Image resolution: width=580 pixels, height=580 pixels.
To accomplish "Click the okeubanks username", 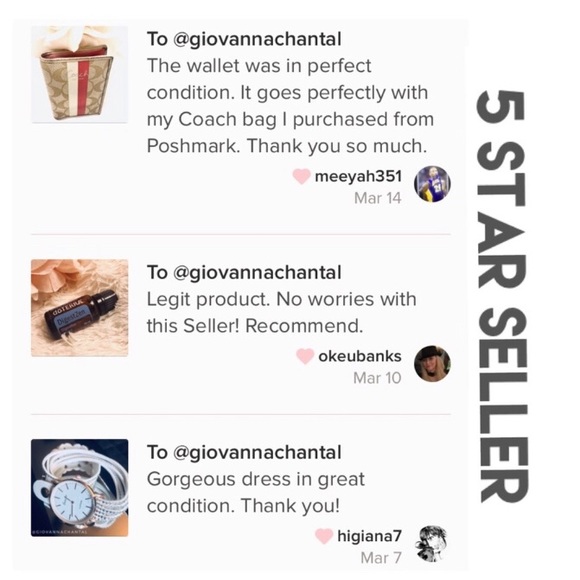I will (x=360, y=356).
